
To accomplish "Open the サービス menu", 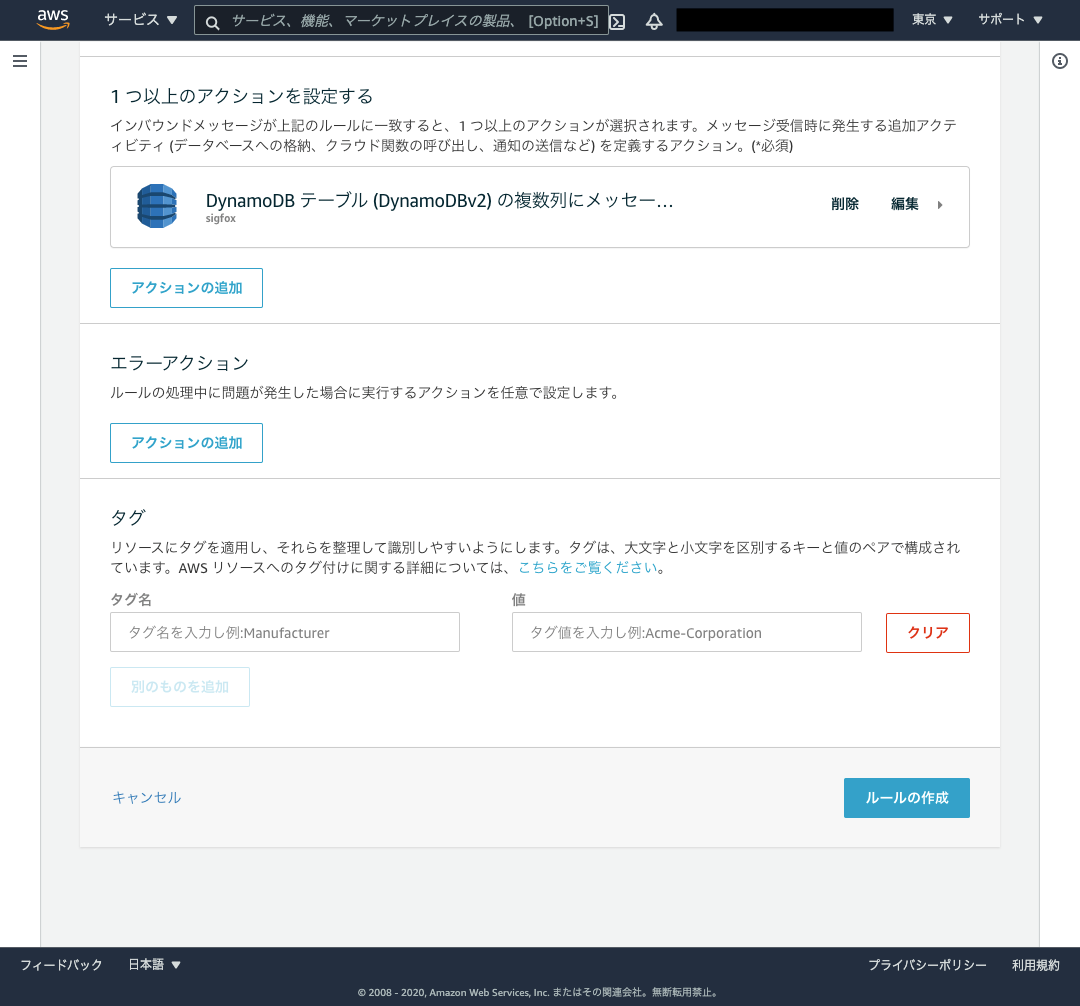I will (139, 19).
